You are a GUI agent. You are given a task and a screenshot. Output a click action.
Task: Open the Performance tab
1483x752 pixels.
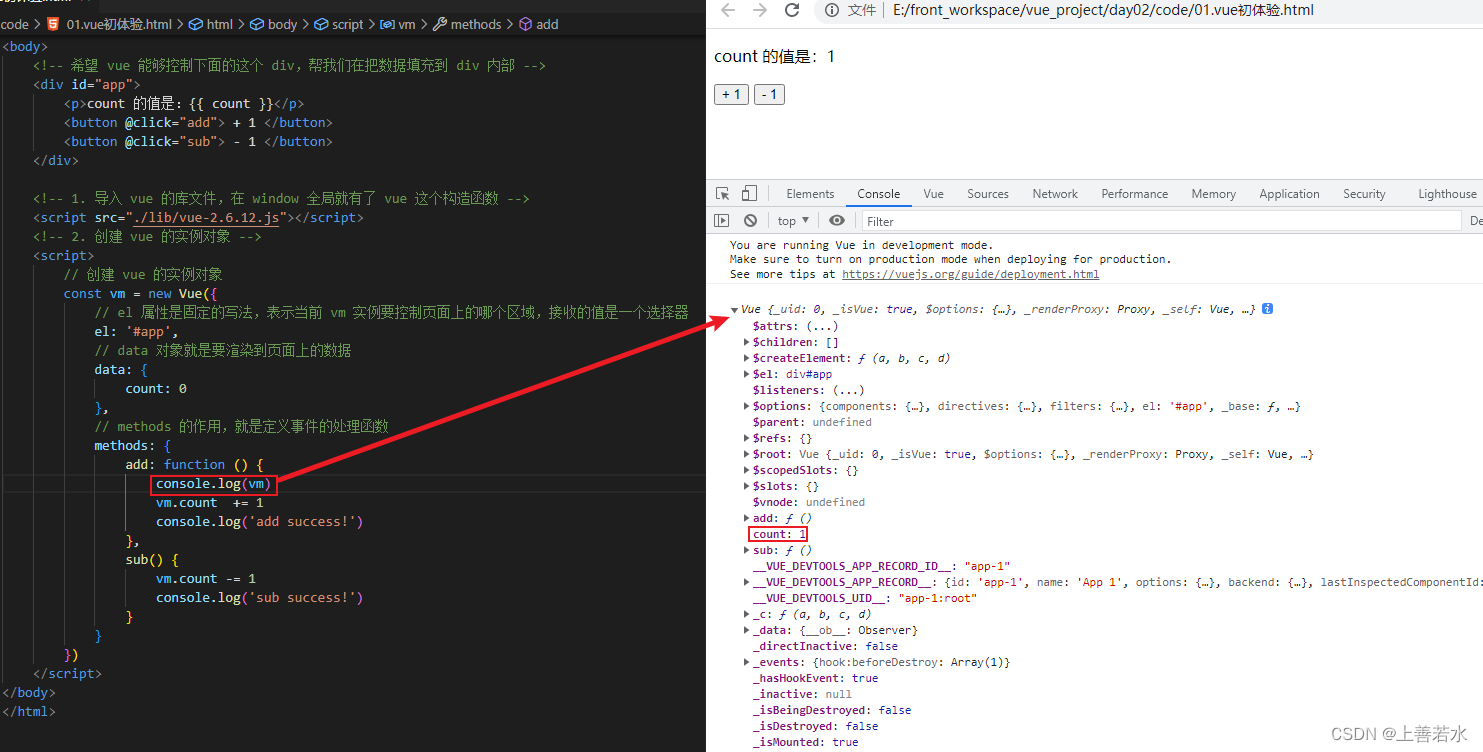pyautogui.click(x=1135, y=194)
